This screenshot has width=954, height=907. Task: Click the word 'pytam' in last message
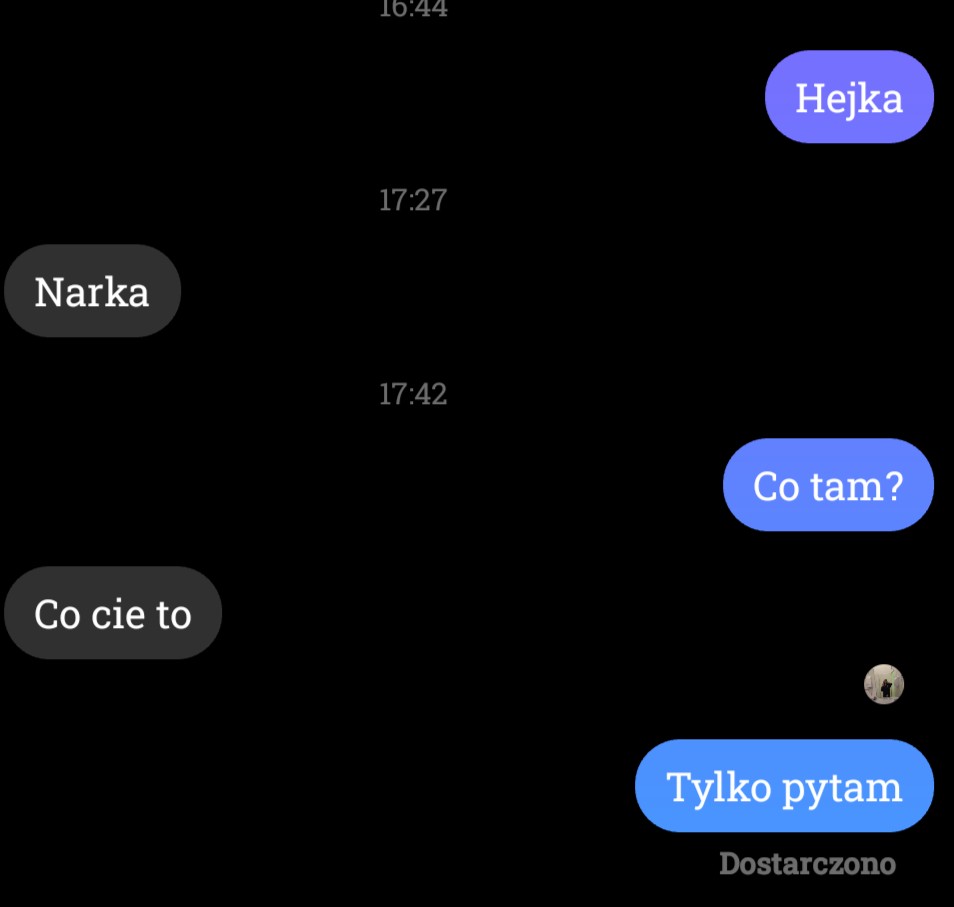click(842, 790)
